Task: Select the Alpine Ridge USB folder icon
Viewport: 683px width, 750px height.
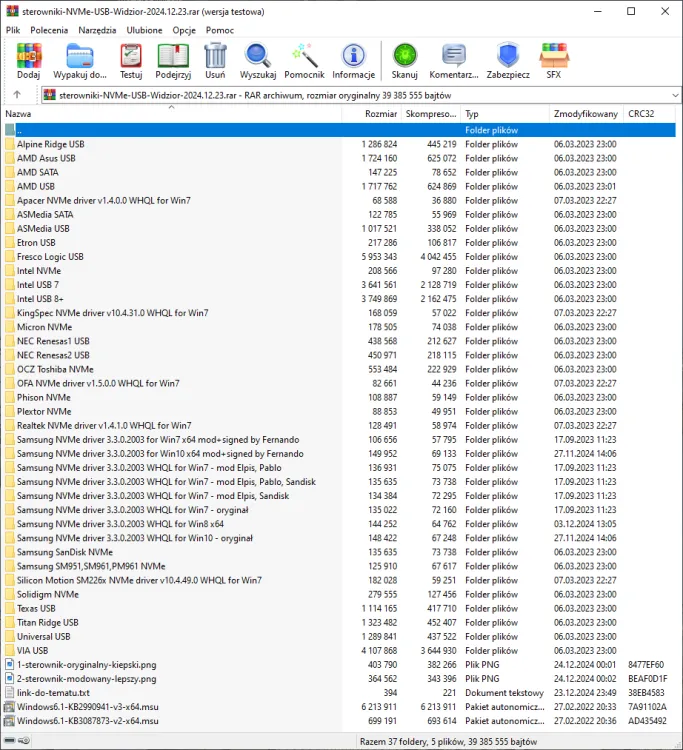Action: pyautogui.click(x=10, y=144)
